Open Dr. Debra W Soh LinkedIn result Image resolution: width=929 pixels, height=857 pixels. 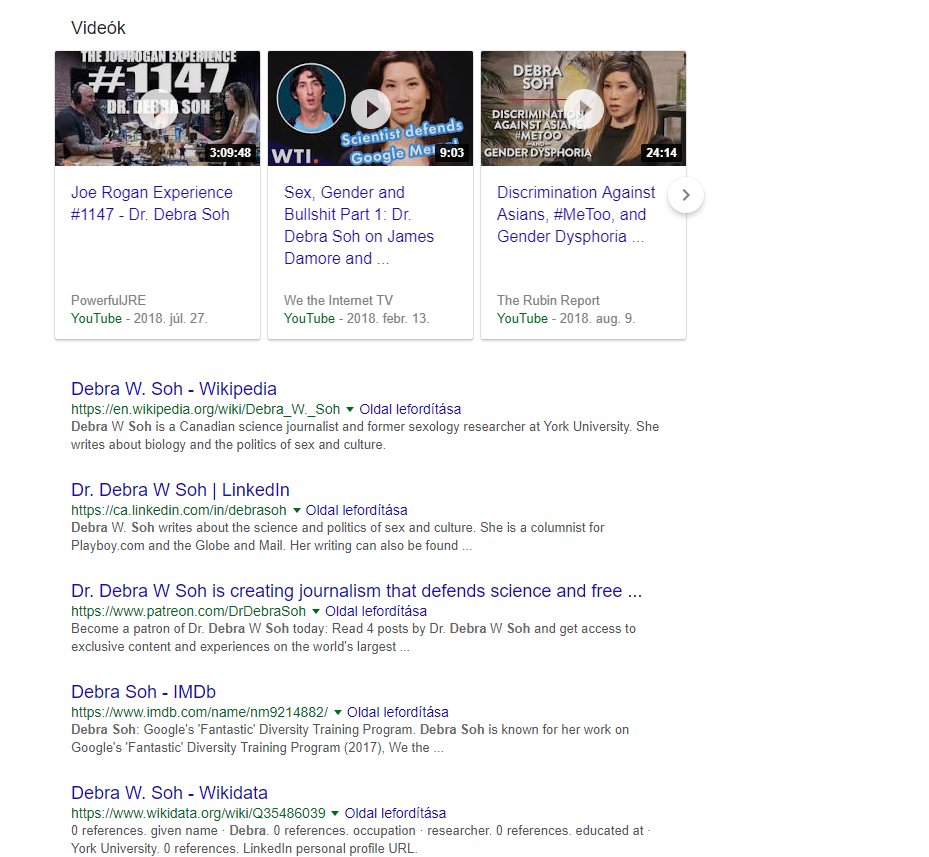tap(180, 490)
